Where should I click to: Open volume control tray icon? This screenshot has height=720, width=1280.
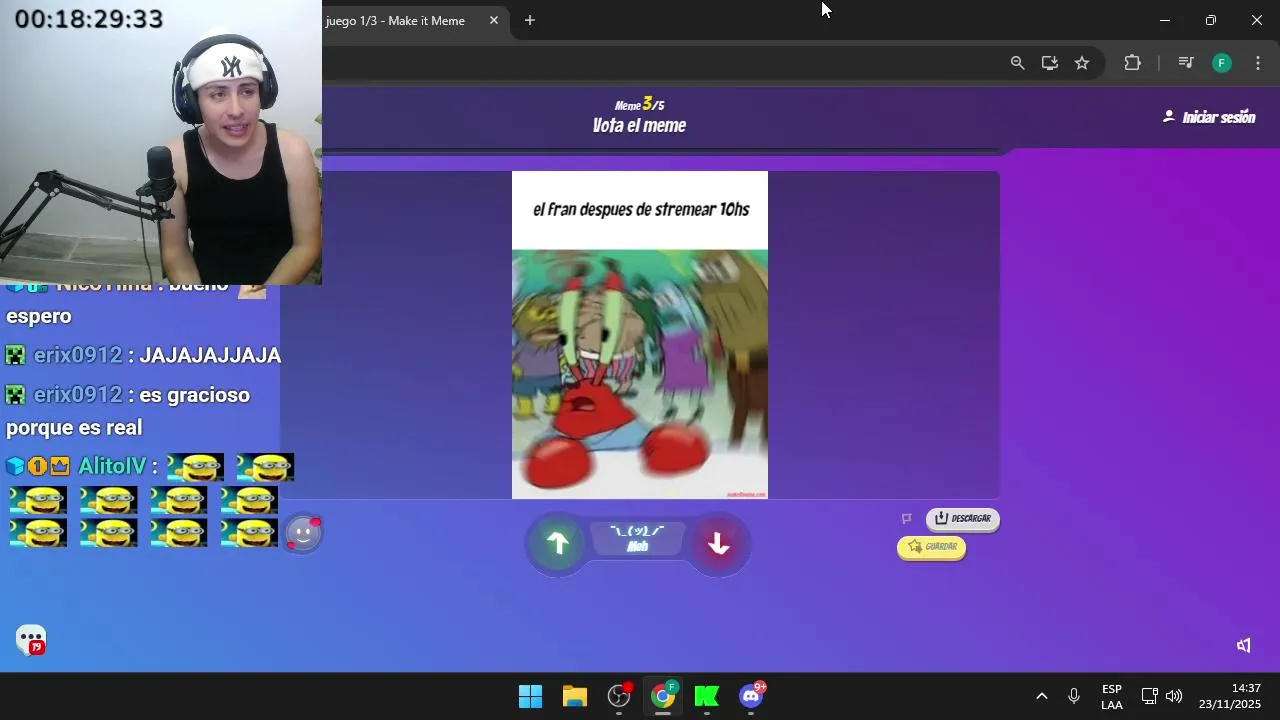click(x=1174, y=696)
